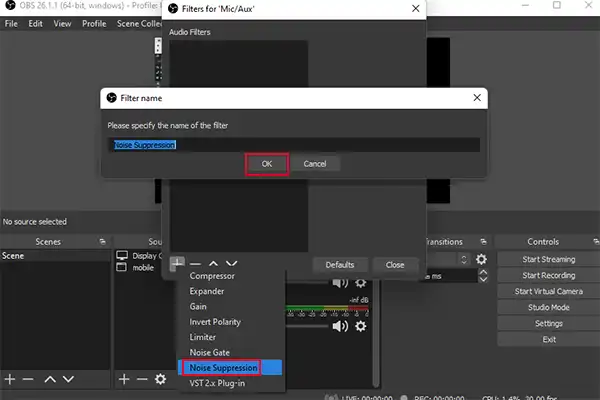Viewport: 600px width, 400px height.
Task: Remove scene with the minus icon
Action: tap(28, 379)
